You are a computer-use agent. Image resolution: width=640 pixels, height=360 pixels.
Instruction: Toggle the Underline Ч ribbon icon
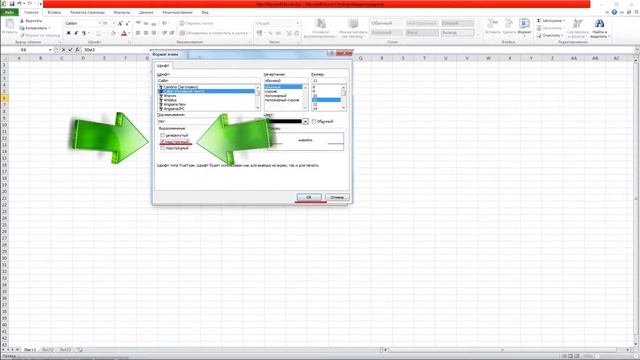coord(84,33)
